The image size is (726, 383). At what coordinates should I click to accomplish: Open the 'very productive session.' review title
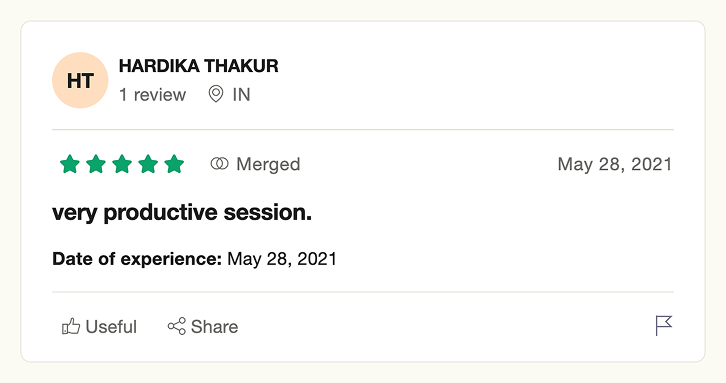[182, 213]
